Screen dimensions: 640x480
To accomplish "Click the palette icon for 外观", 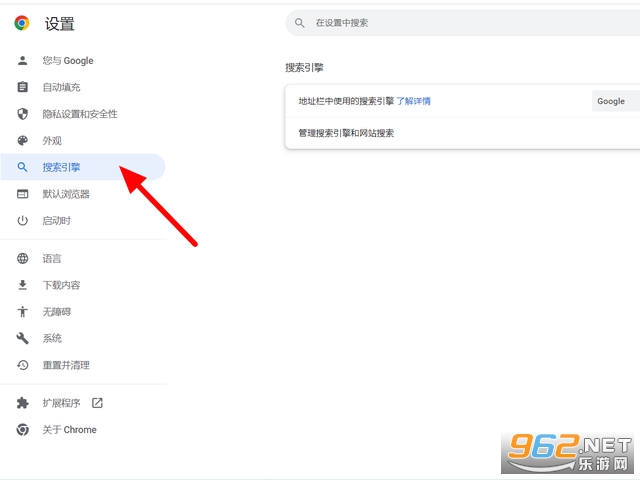I will coord(23,141).
